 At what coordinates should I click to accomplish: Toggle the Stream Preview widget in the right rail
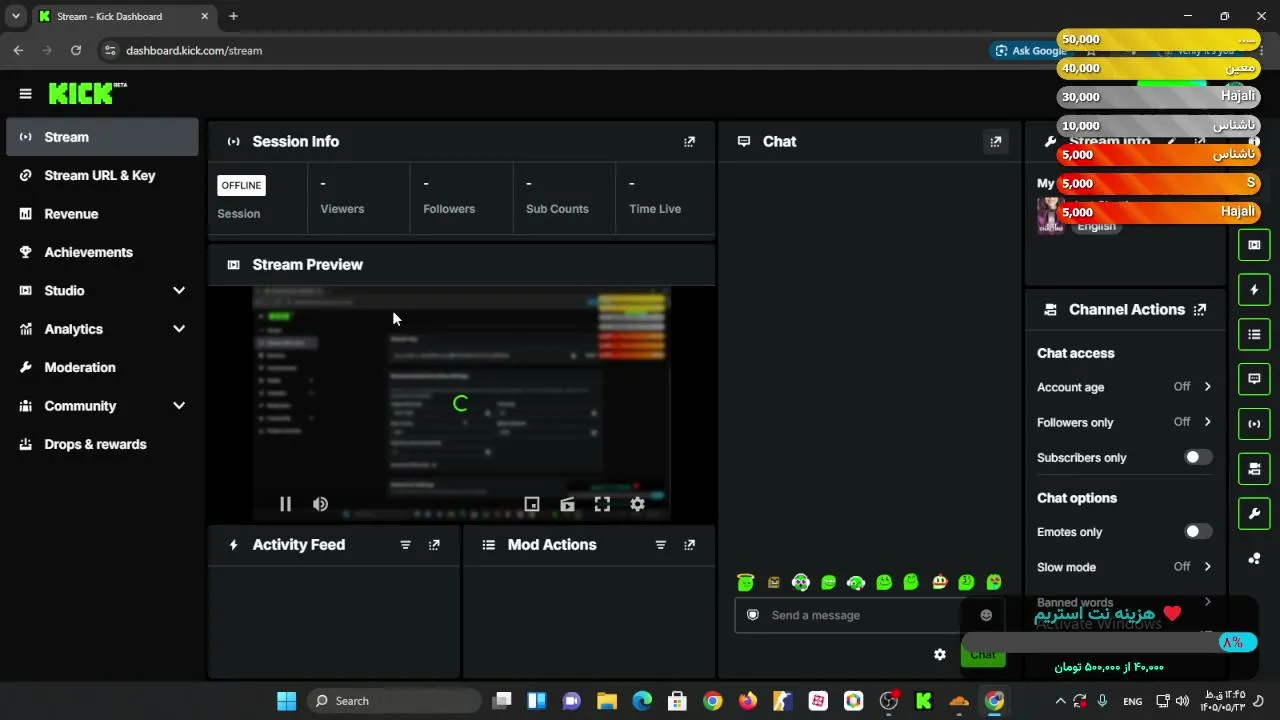(1254, 245)
